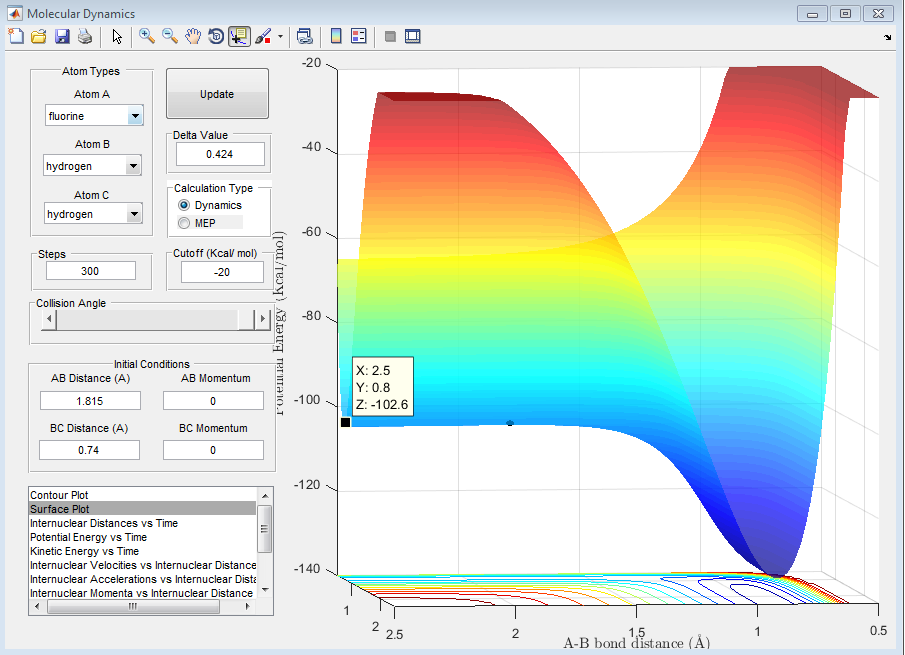This screenshot has height=655, width=905.
Task: Activate the Rotate 3D tool
Action: coord(216,36)
